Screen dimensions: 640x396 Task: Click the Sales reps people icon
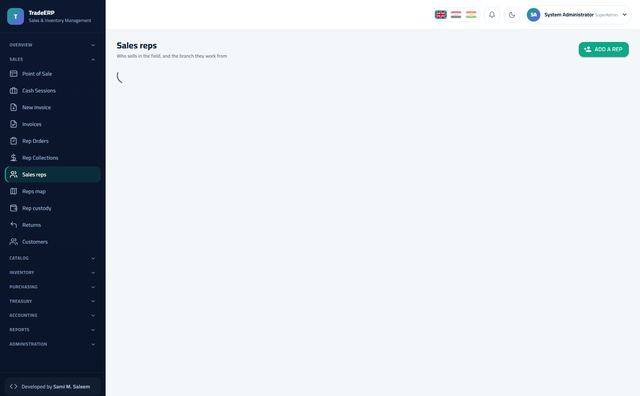tap(13, 174)
